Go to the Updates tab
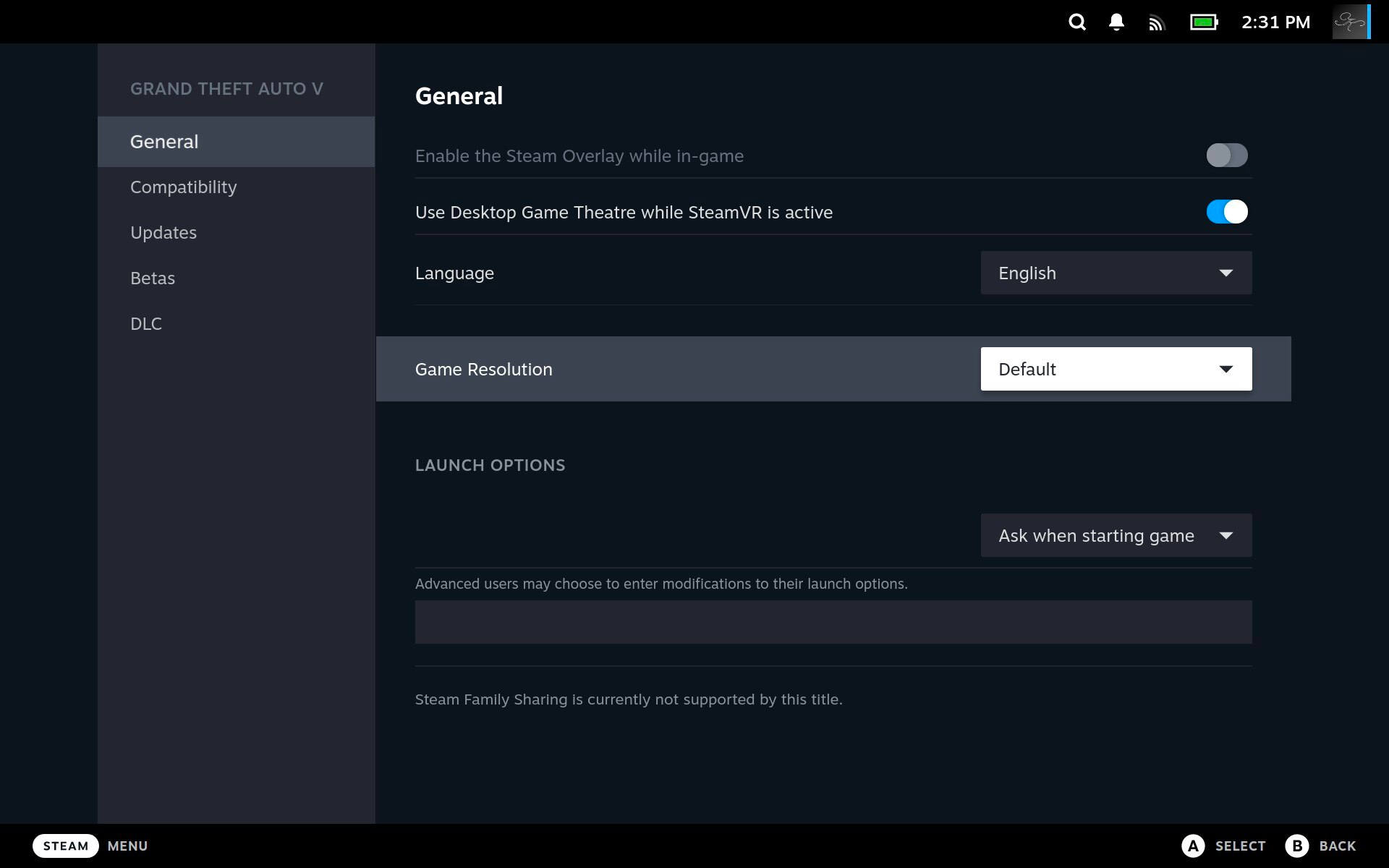Screen dimensions: 1389x868 pyautogui.click(x=236, y=233)
